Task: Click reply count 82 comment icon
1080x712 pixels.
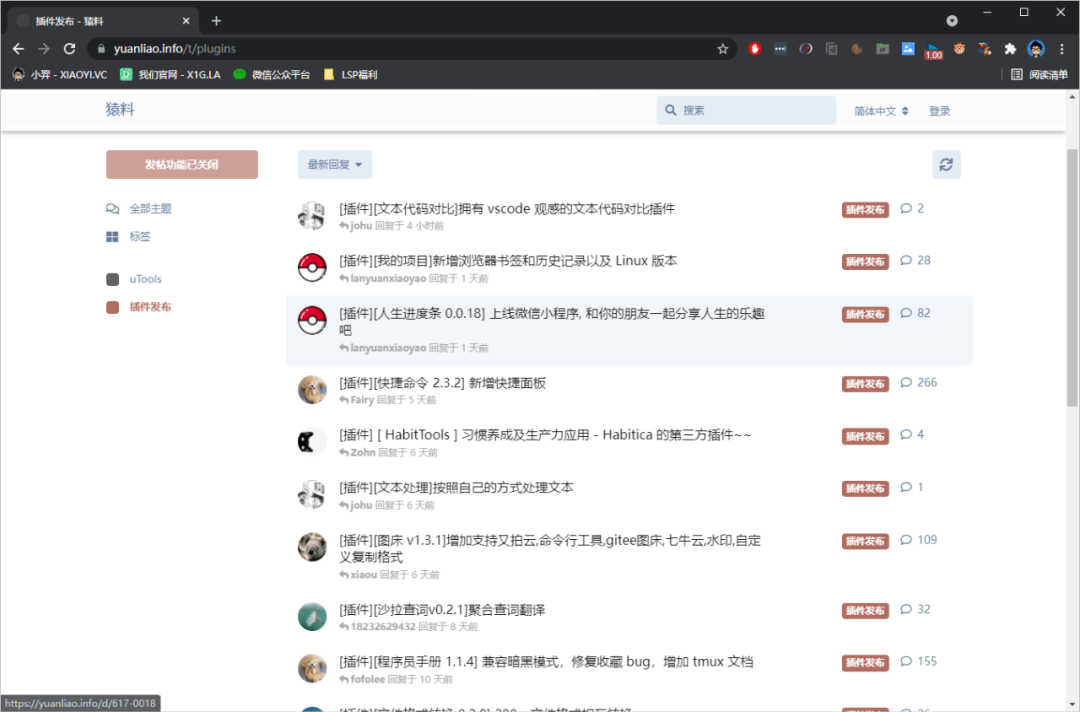Action: 906,313
